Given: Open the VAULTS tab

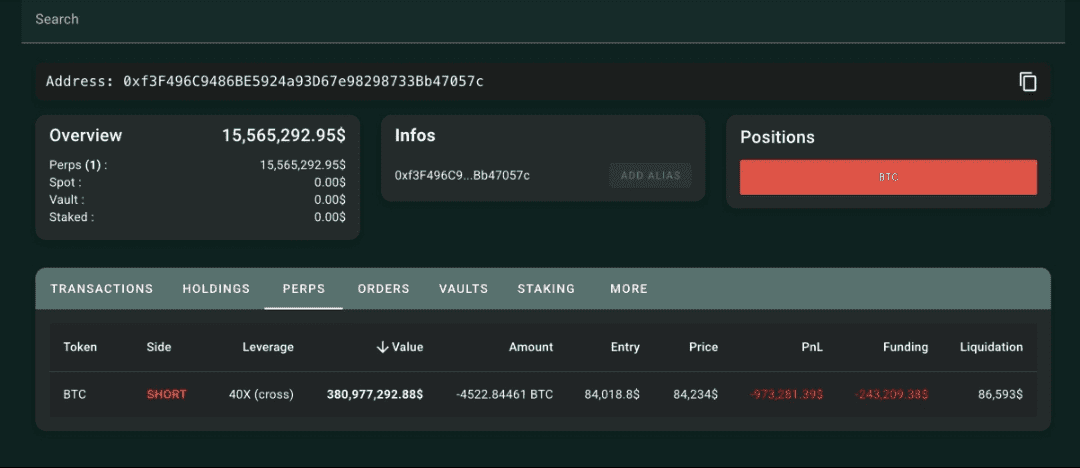Looking at the screenshot, I should [x=464, y=289].
